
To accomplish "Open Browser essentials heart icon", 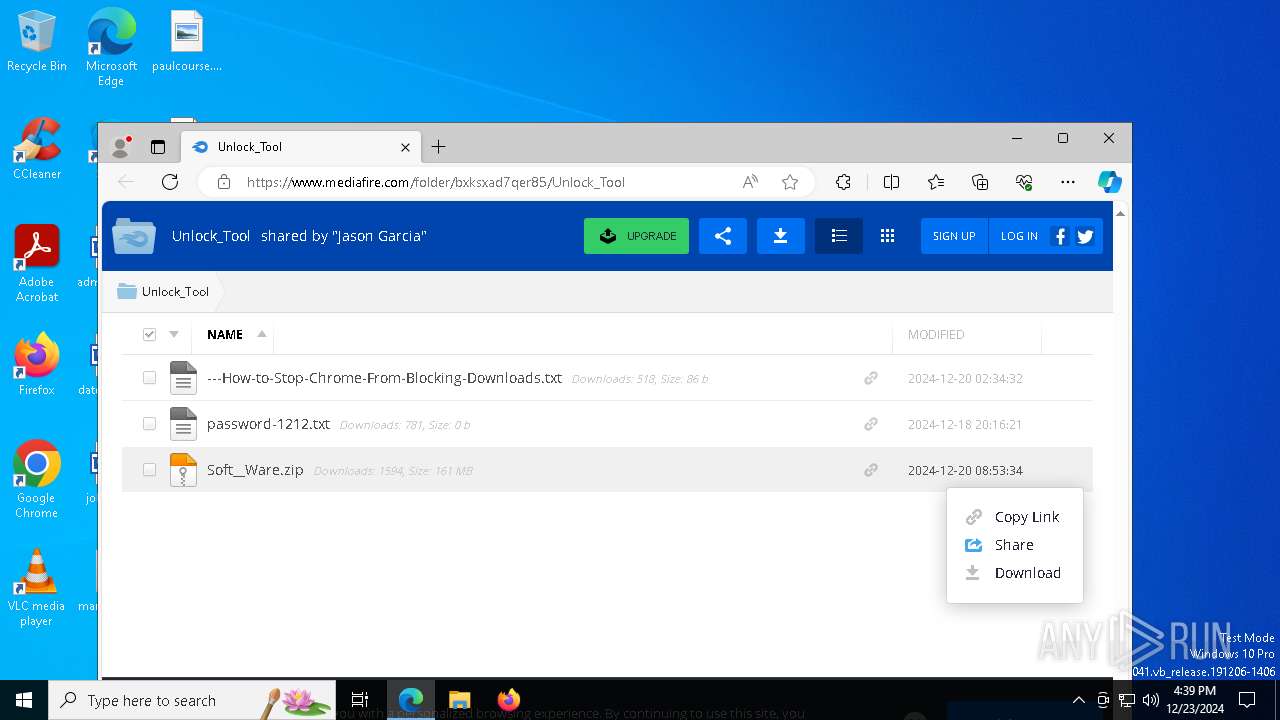I will pyautogui.click(x=1024, y=182).
